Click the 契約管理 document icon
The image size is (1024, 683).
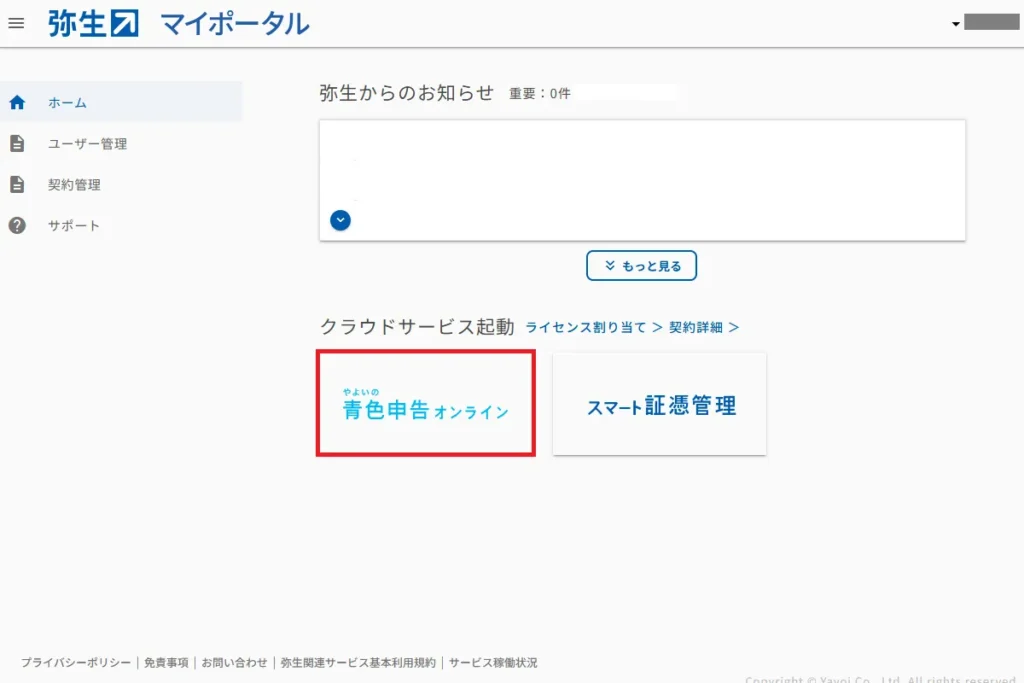coord(18,185)
